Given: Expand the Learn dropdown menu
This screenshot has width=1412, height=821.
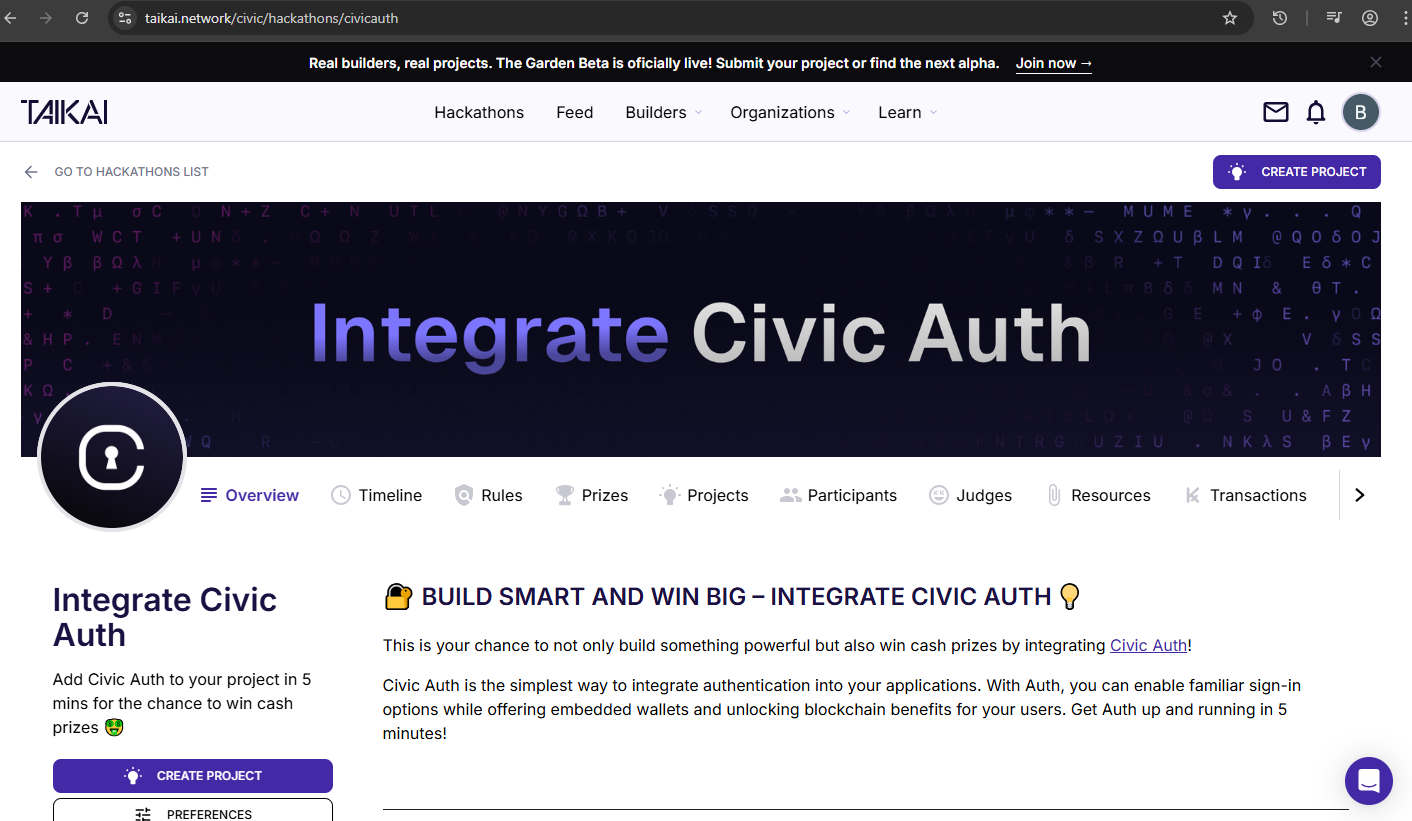Looking at the screenshot, I should 908,112.
